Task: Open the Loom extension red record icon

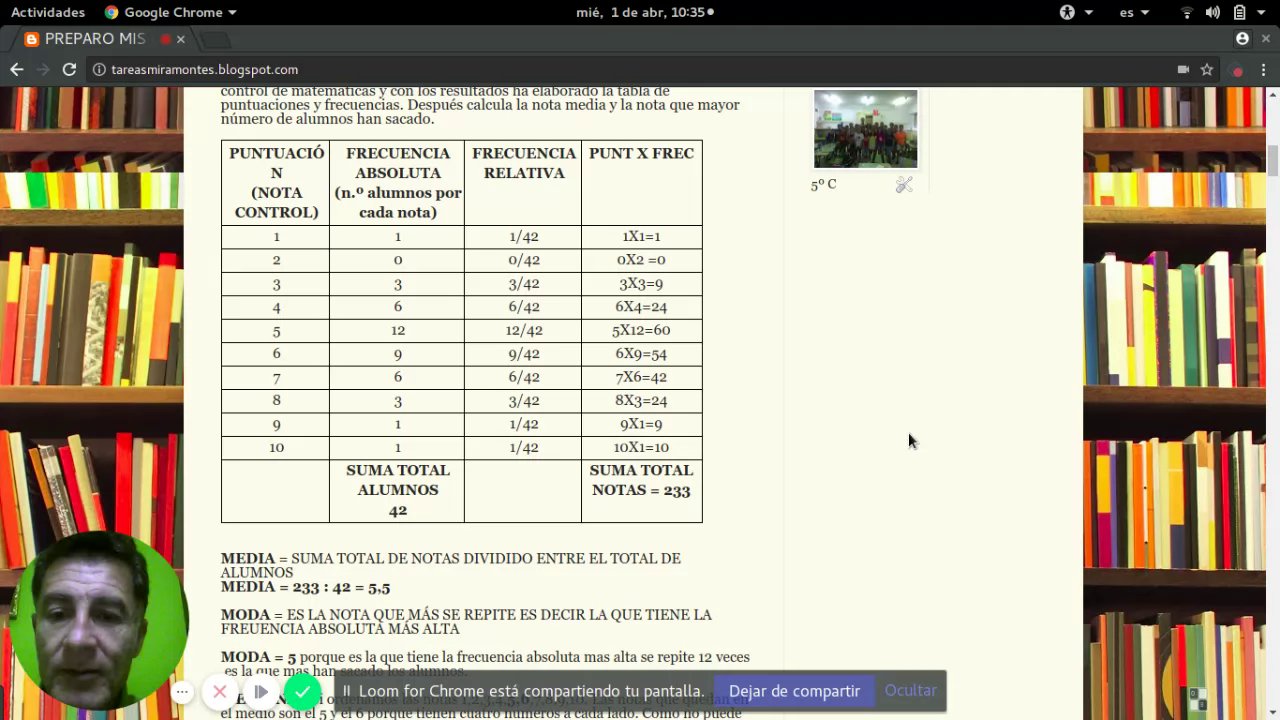Action: coord(1238,70)
